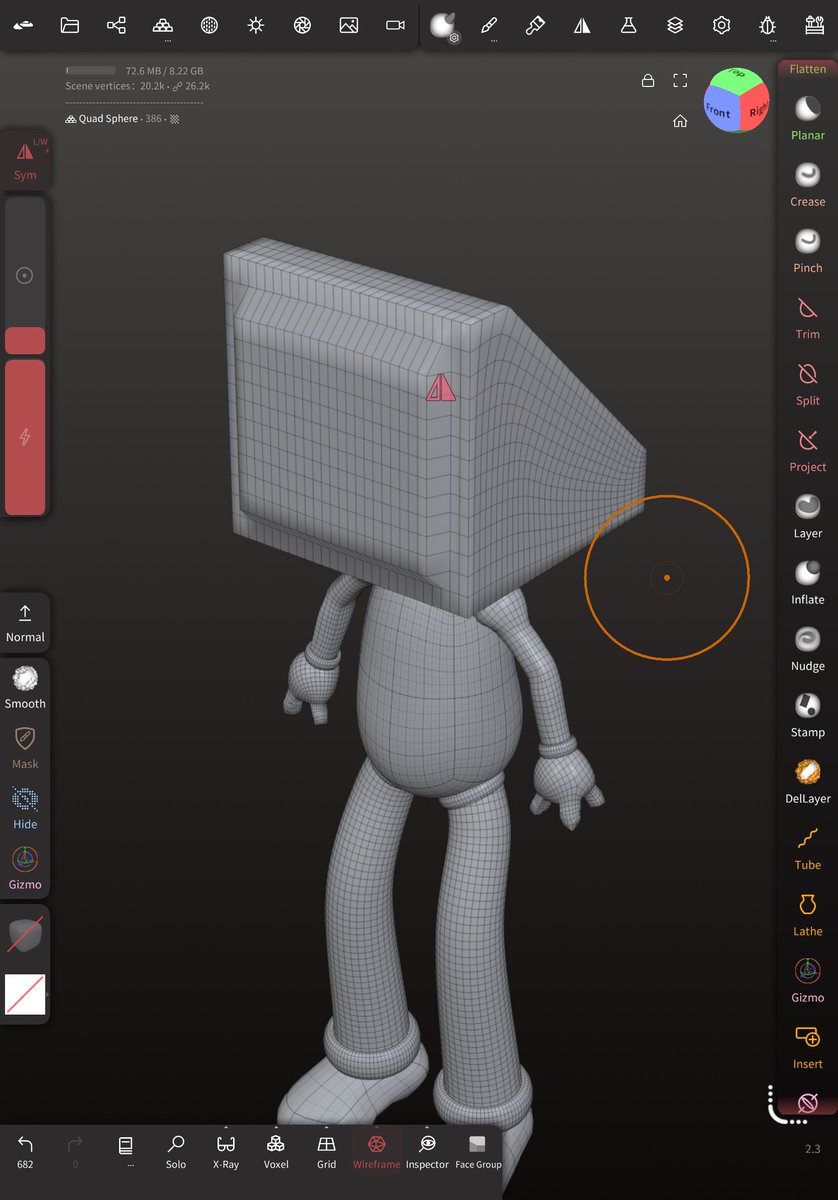Activate the Hide shortcut
838x1200 pixels.
pos(25,808)
